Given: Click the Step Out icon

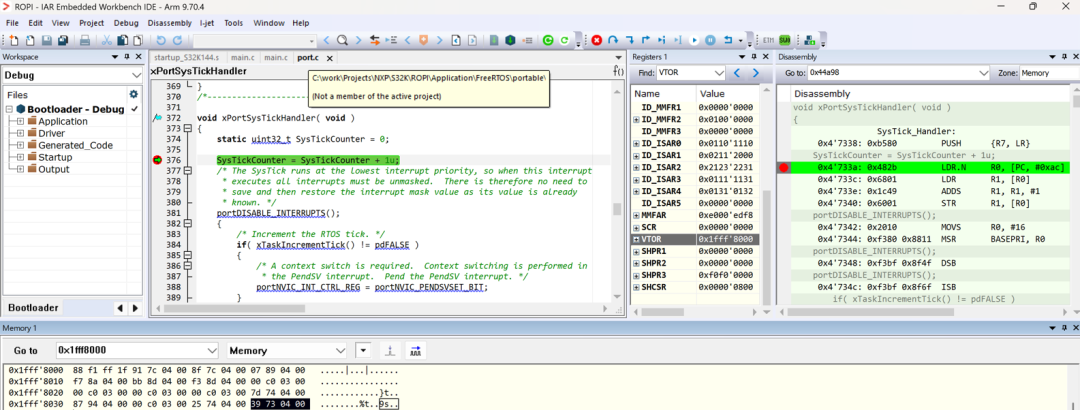Looking at the screenshot, I should (645, 40).
